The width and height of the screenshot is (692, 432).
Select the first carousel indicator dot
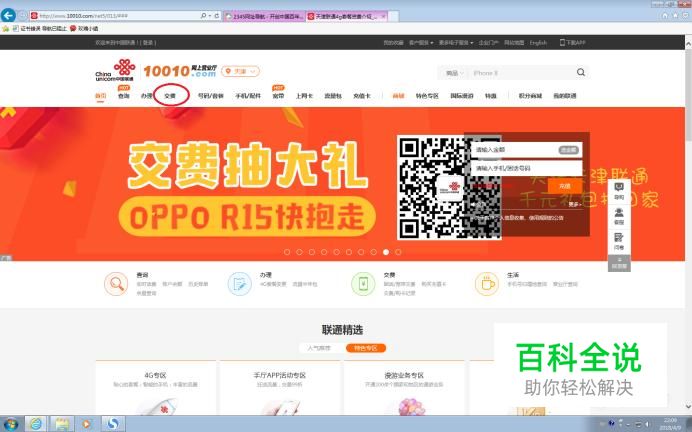tap(287, 252)
